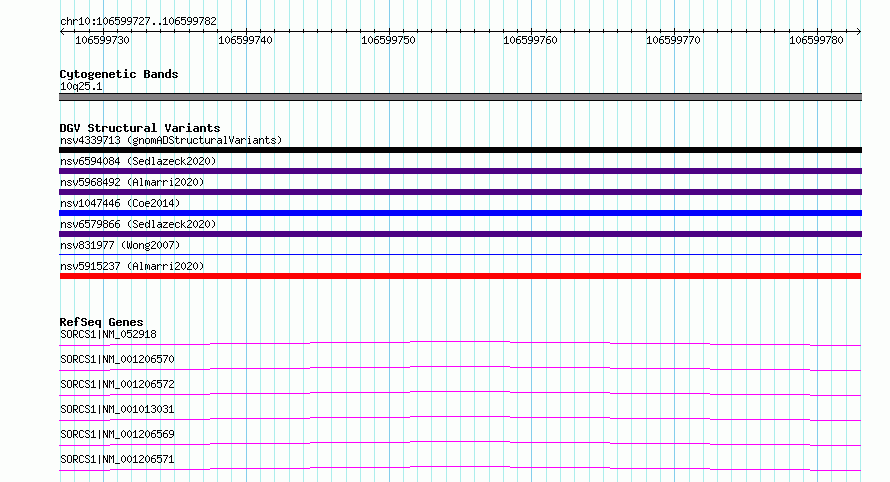Click ruler position 106599760
This screenshot has width=890, height=482.
click(x=531, y=40)
